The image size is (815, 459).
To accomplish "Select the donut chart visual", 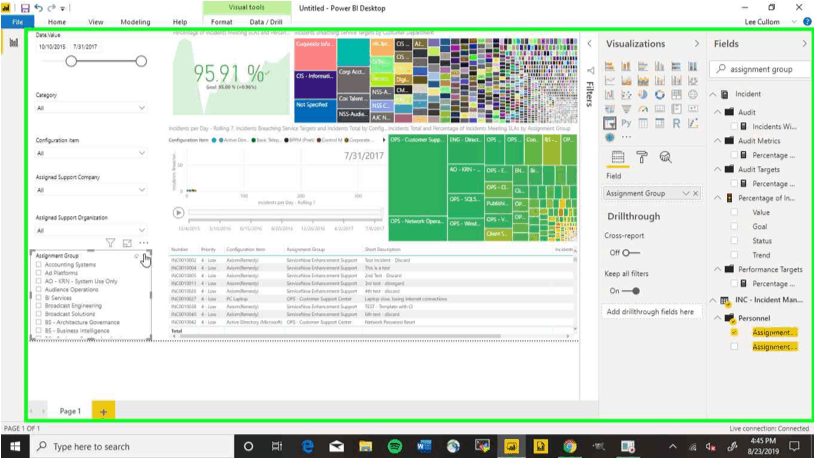I will coord(660,95).
